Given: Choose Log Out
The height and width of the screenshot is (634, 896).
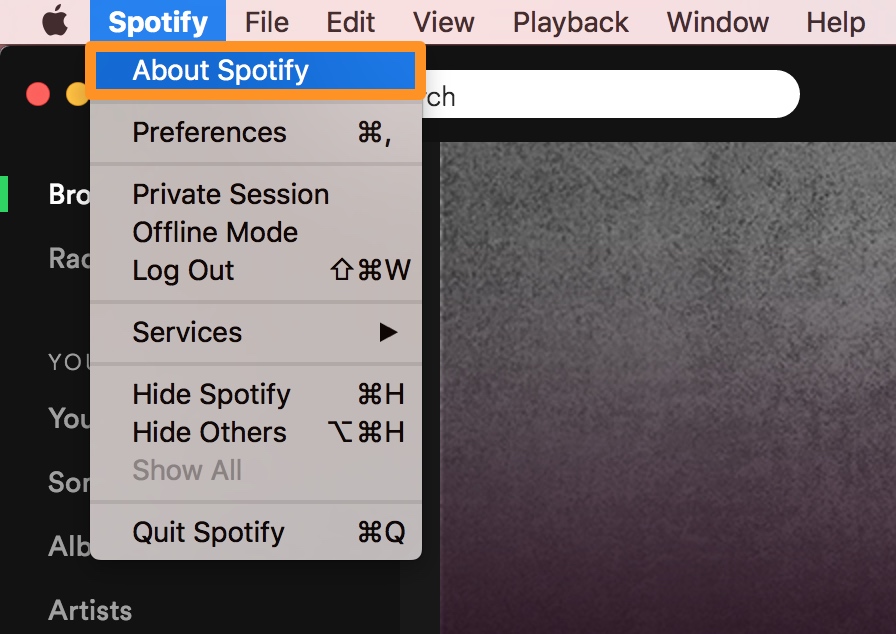Looking at the screenshot, I should (x=256, y=270).
